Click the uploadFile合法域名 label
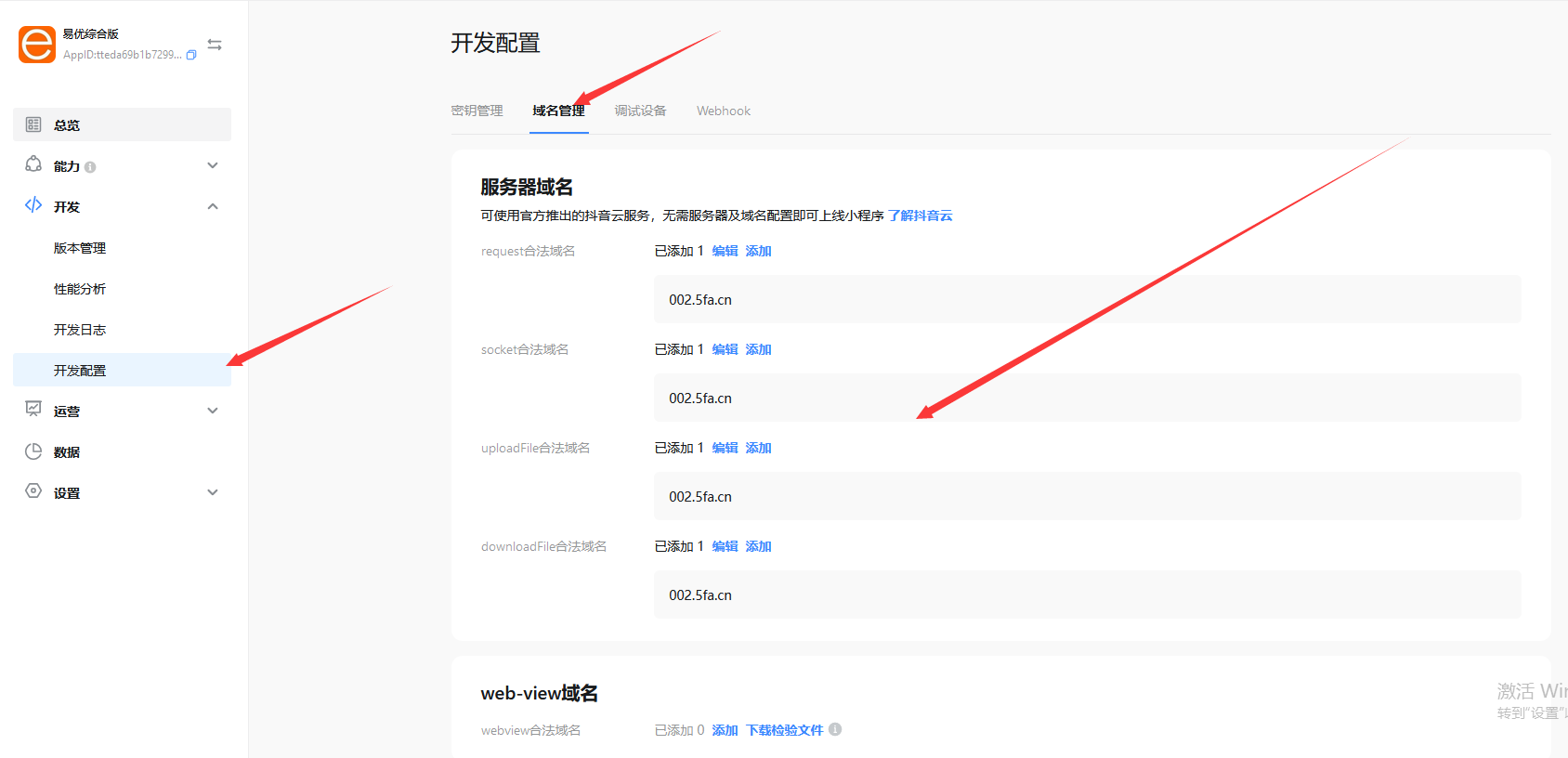1568x758 pixels. (x=536, y=448)
